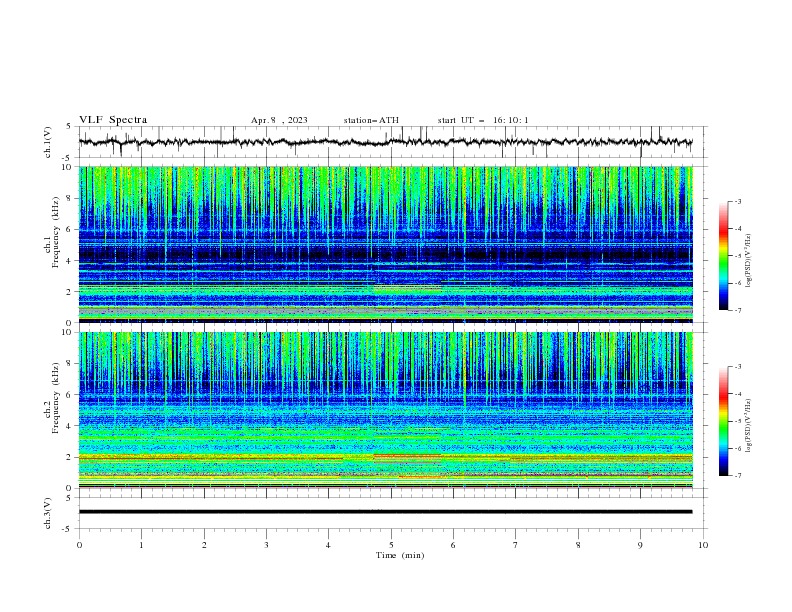Click the upper colorbar log(PSD) label
The image size is (792, 612).
click(748, 261)
